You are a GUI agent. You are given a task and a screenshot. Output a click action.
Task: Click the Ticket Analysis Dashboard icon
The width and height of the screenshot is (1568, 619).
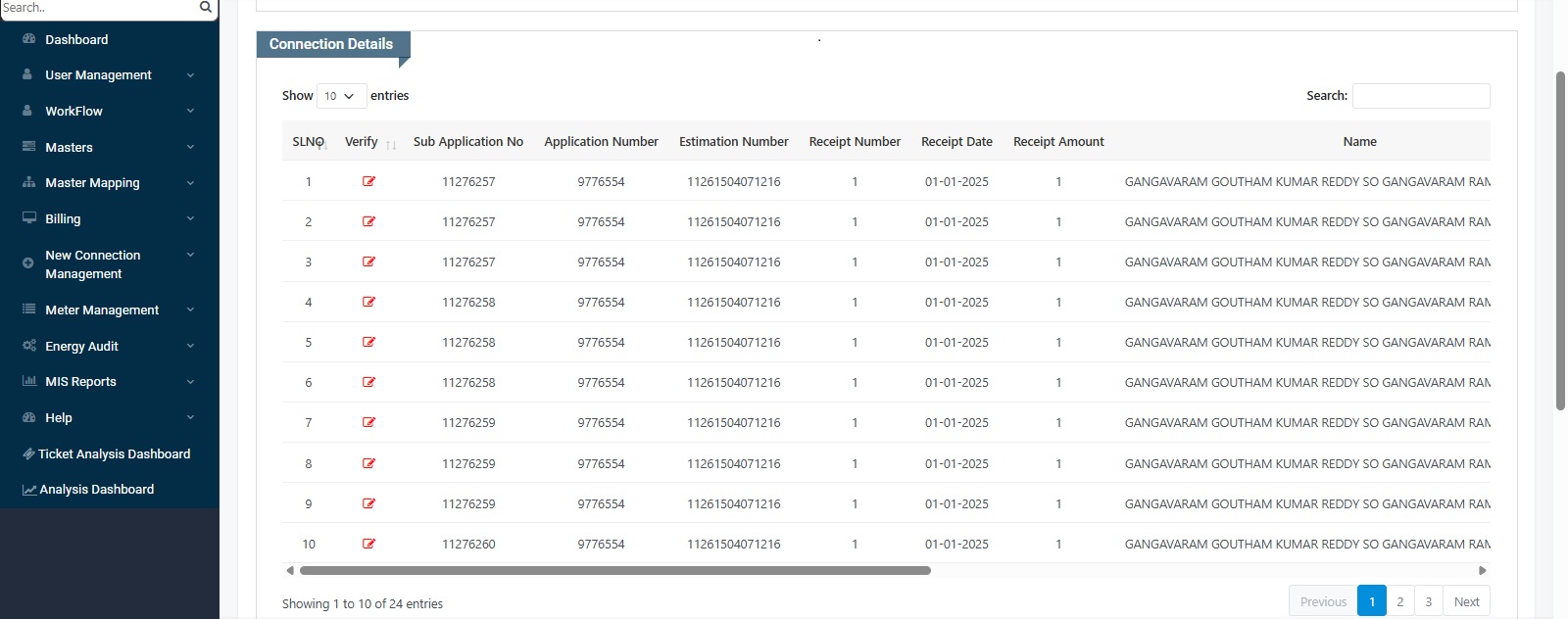28,453
